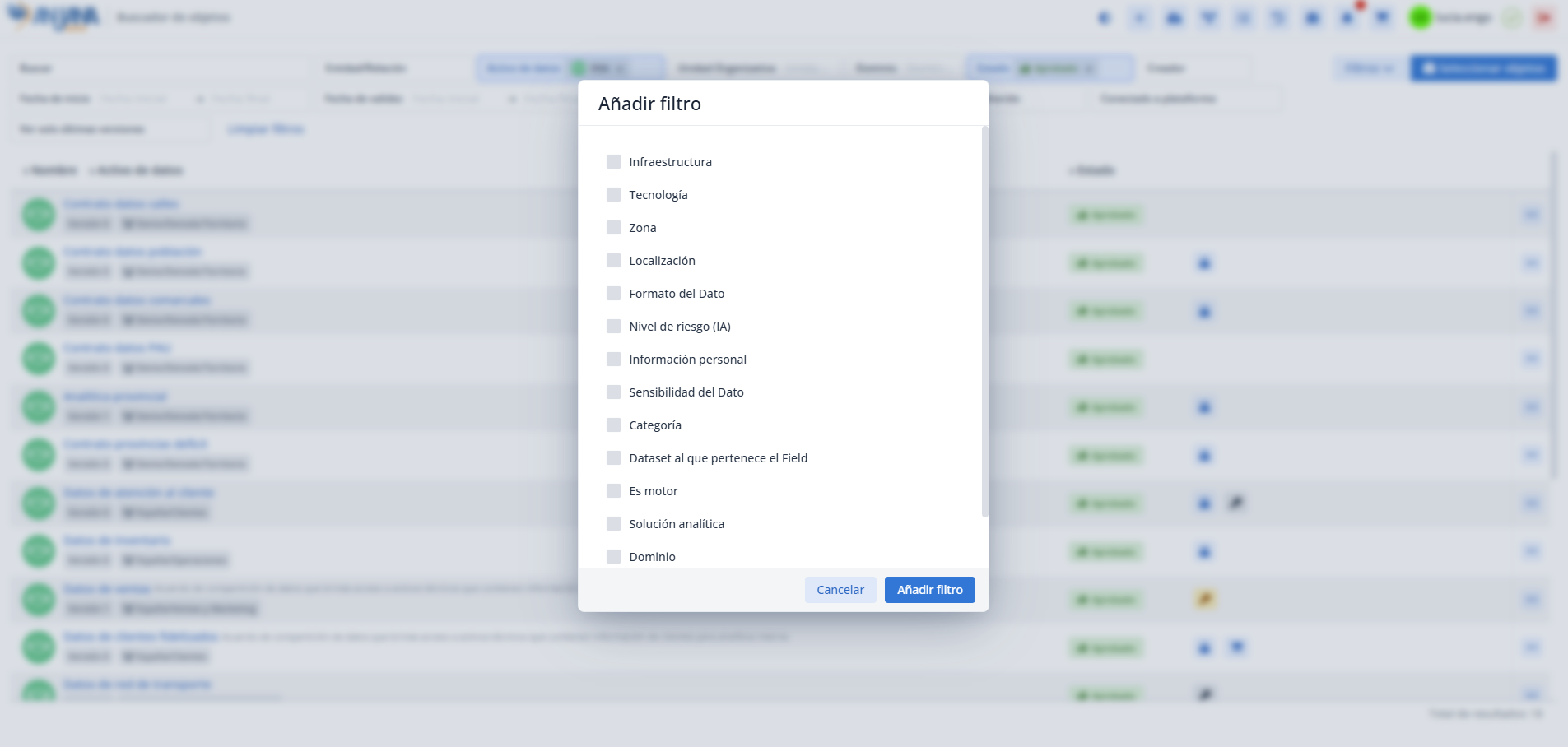Image resolution: width=1568 pixels, height=747 pixels.
Task: Check the Es motor checkbox
Action: [x=614, y=491]
